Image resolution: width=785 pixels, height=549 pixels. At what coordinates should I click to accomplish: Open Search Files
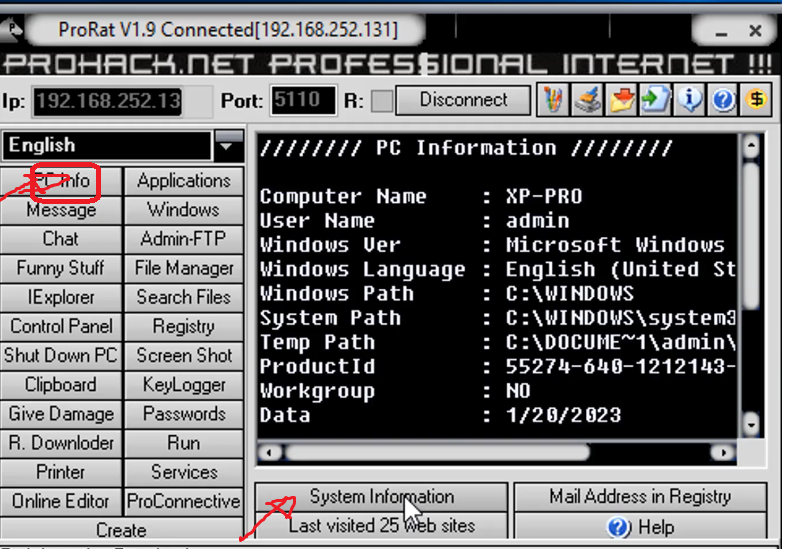184,298
